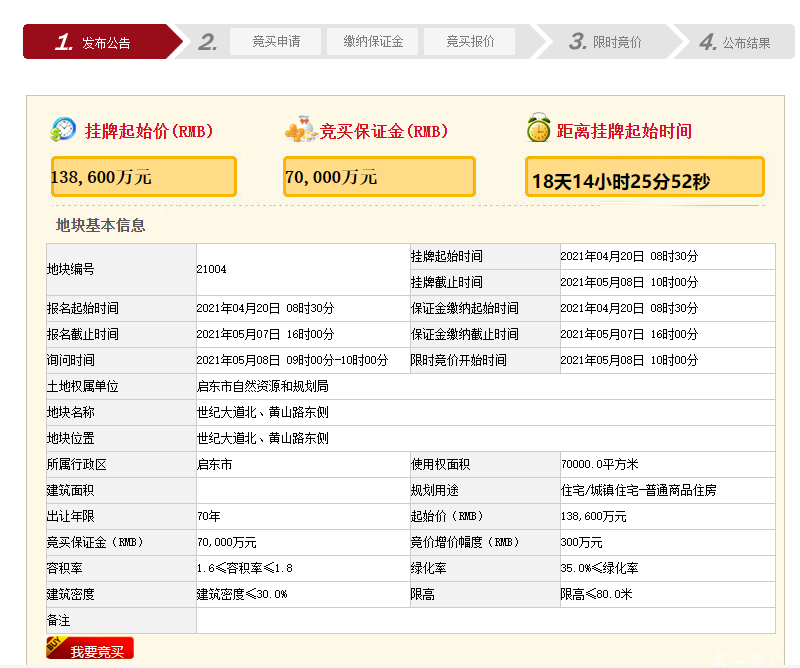Screen dimensions: 800x668
Task: Click the 出让年限 value 70年
Action: 209,516
